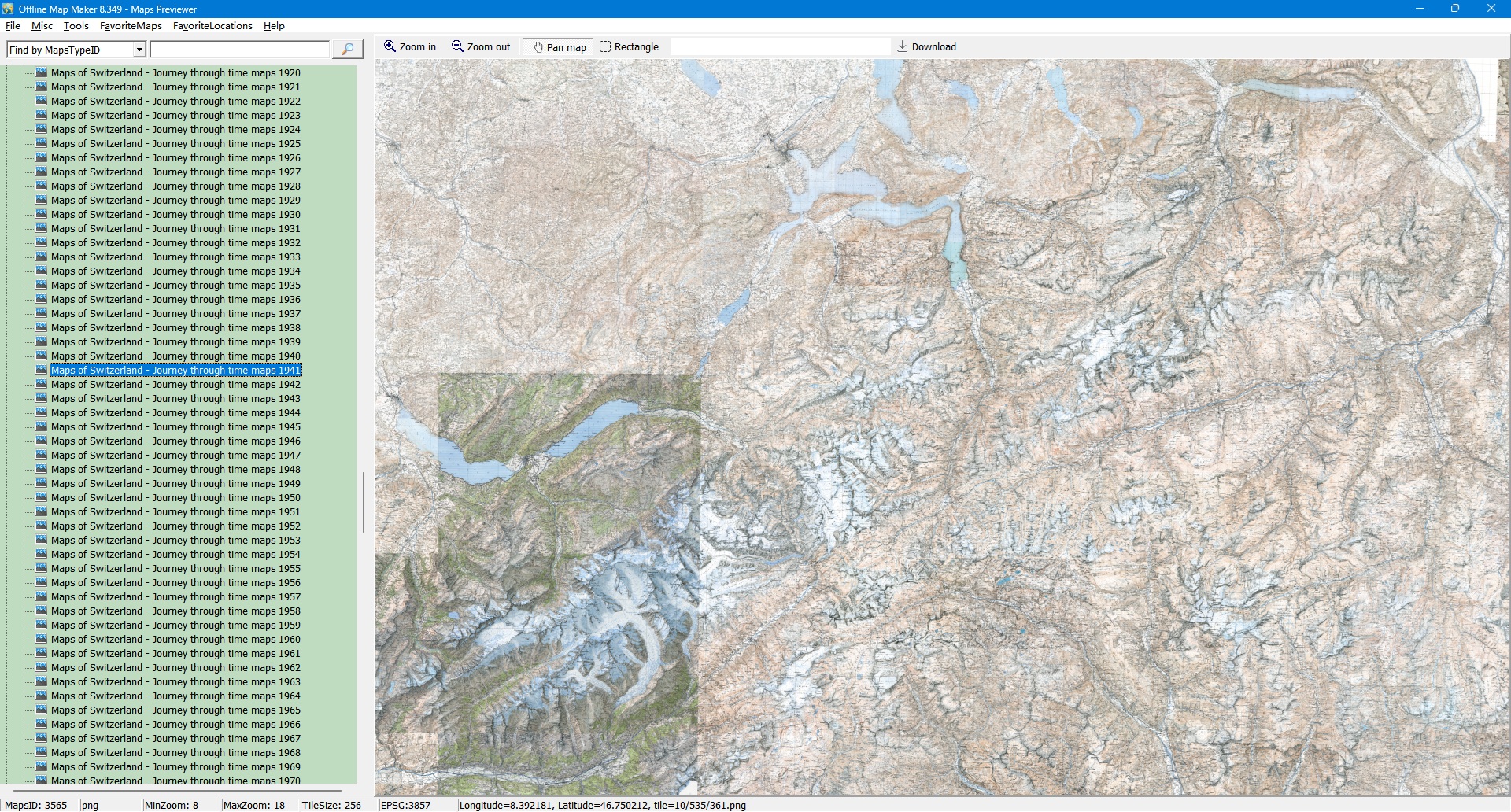Select Journey through time maps 1925

coord(175,144)
